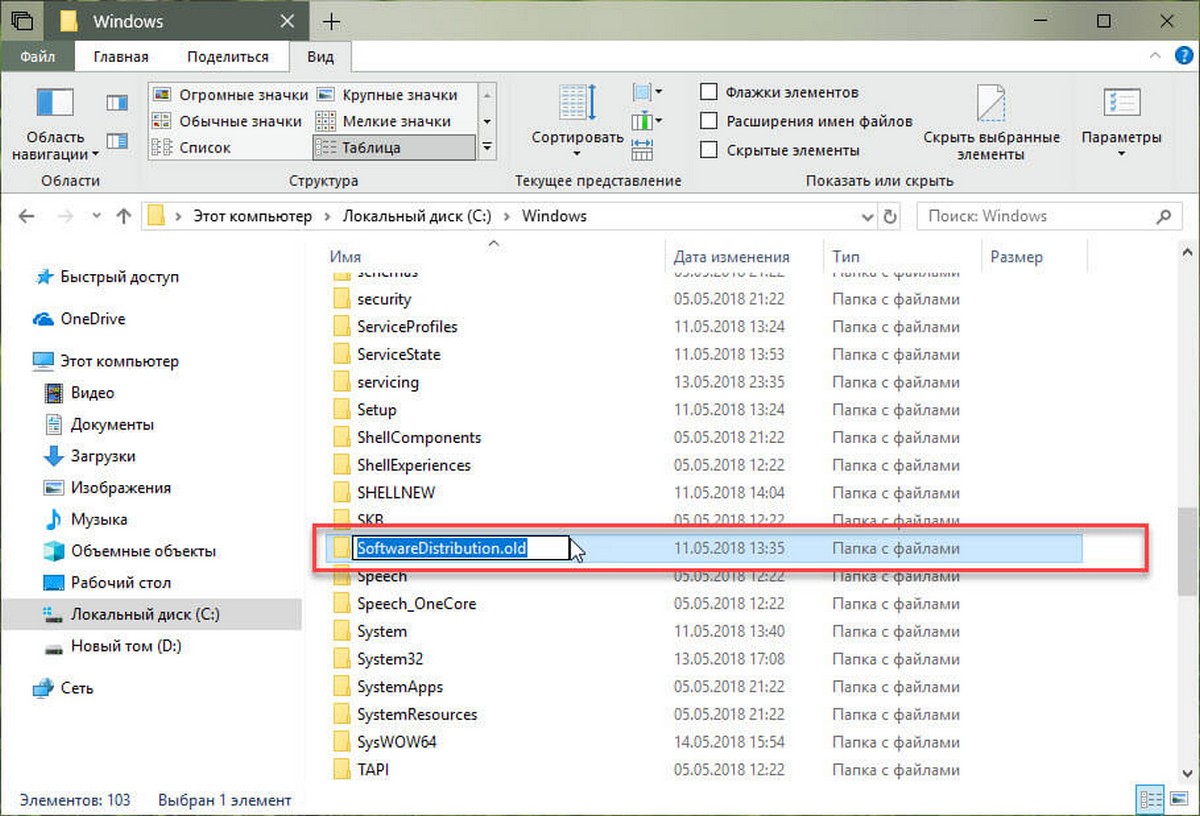Select Новый том (D:) drive
Image resolution: width=1200 pixels, height=816 pixels.
pos(125,646)
